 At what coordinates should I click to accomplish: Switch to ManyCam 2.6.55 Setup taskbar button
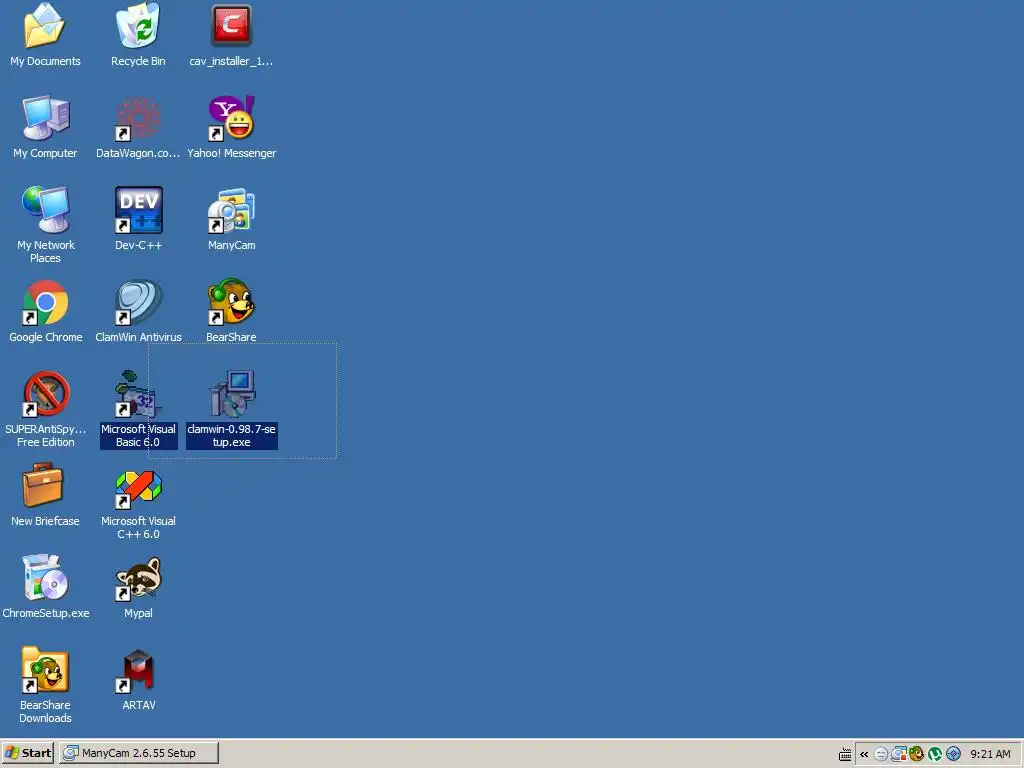[138, 753]
